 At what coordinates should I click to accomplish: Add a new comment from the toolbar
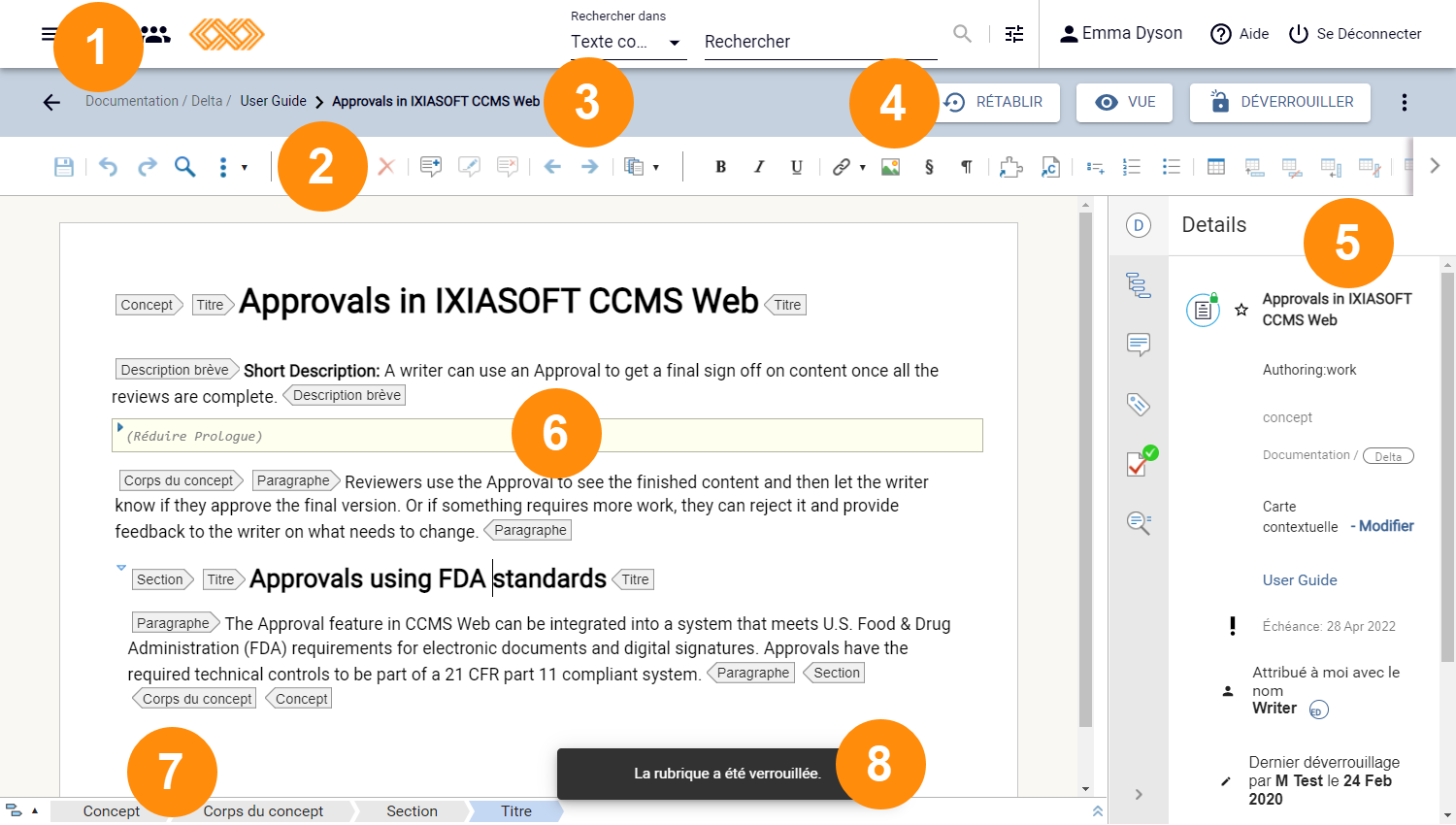pos(431,167)
